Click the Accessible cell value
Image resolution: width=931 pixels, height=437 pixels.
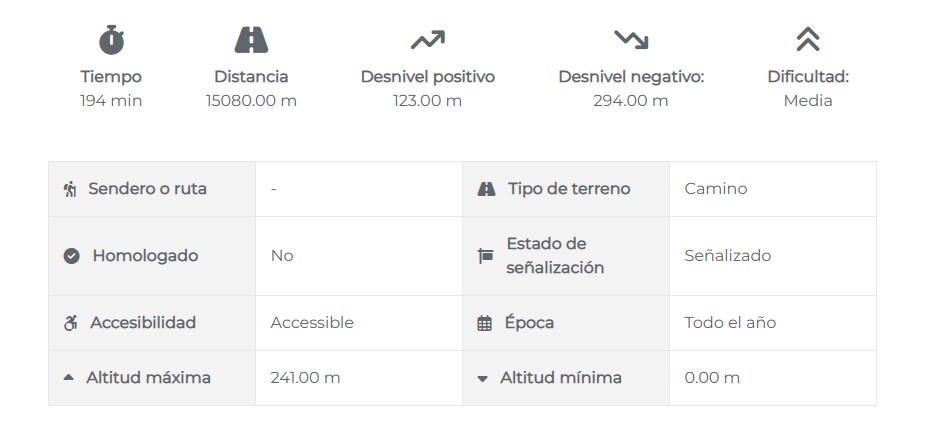[x=312, y=323]
